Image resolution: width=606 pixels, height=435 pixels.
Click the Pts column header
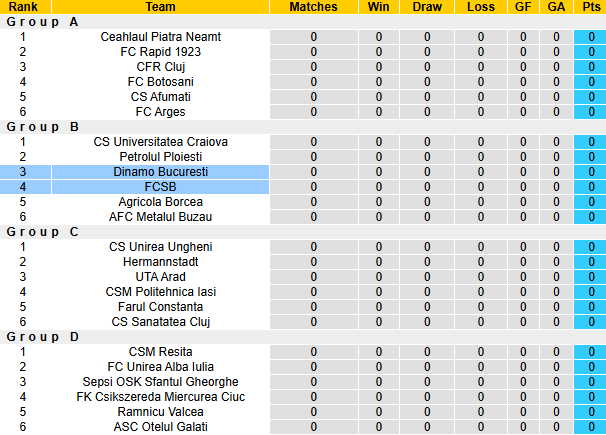click(590, 7)
